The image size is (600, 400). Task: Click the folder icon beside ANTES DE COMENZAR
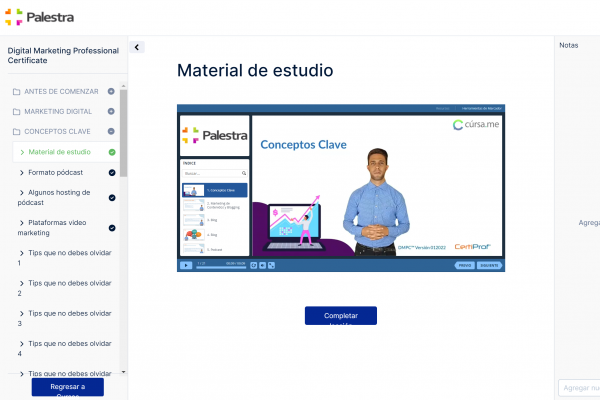pos(16,92)
